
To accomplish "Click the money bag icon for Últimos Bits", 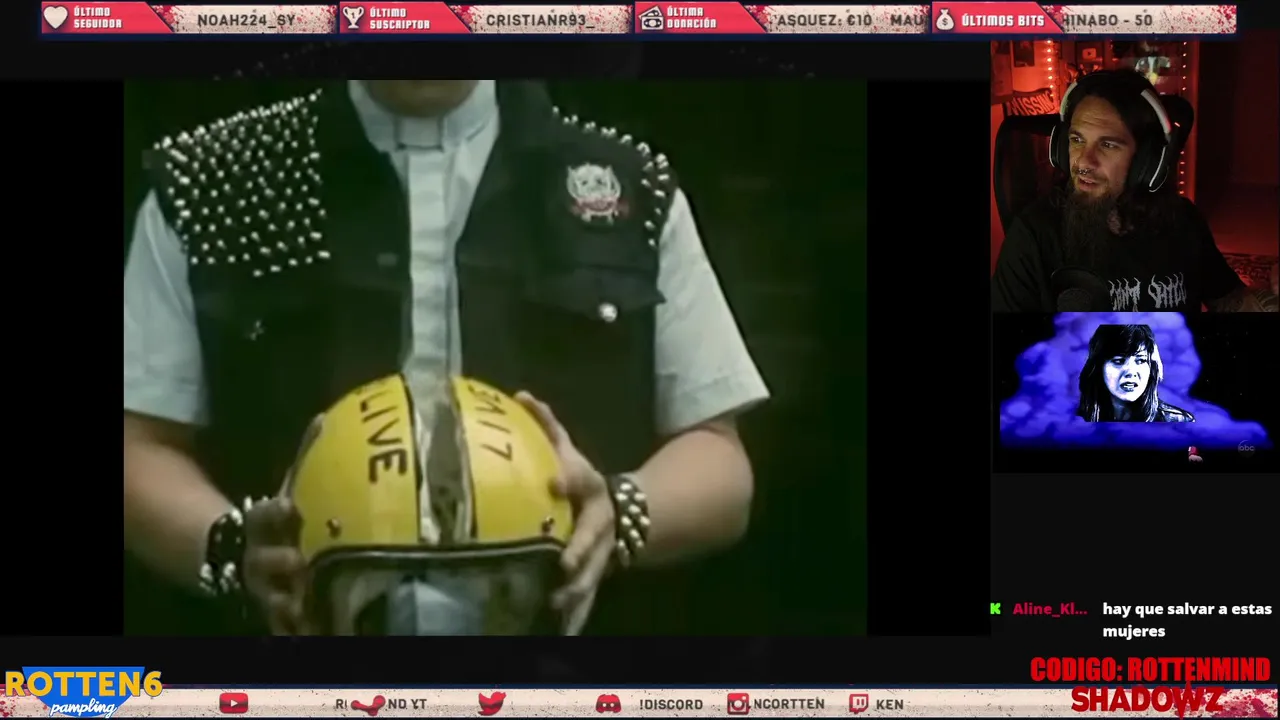I will click(945, 19).
